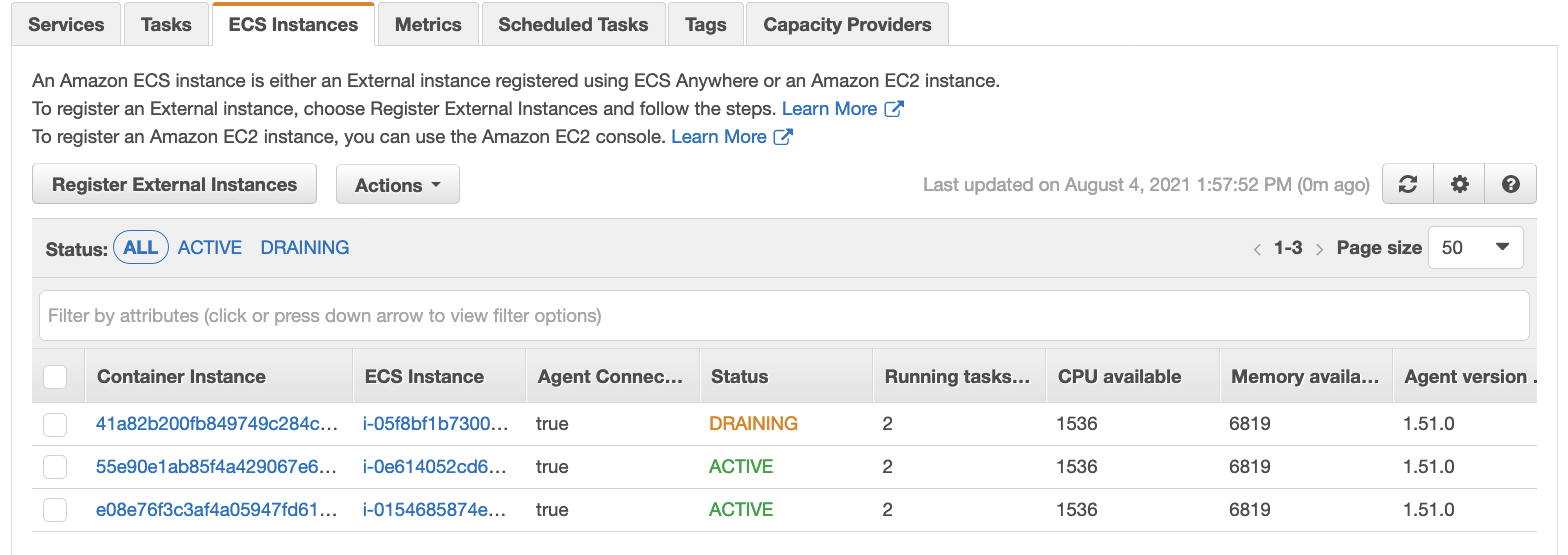Go to next page arrow
This screenshot has height=555, width=1568.
tap(1320, 249)
